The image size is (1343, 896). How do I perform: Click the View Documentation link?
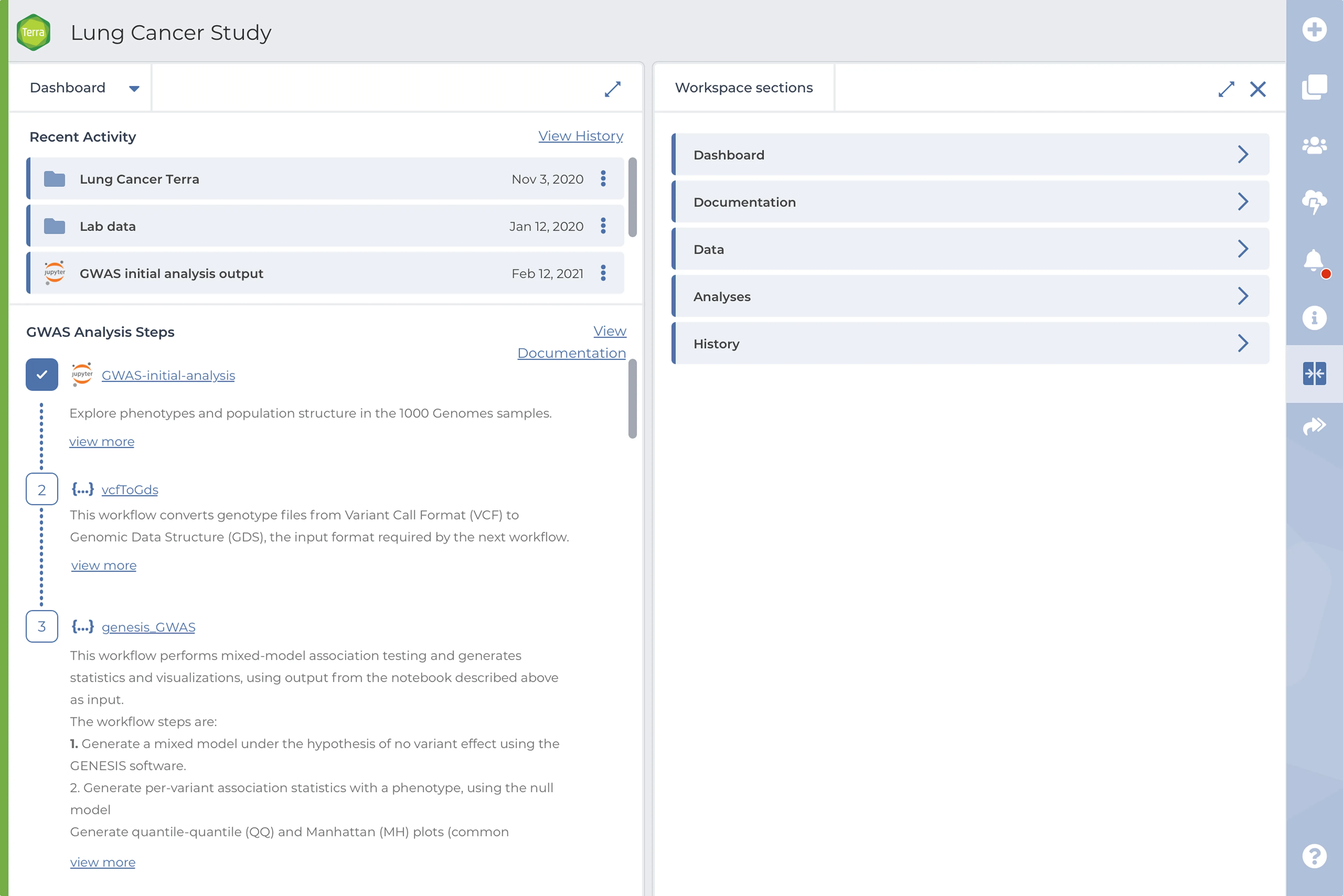coord(572,342)
